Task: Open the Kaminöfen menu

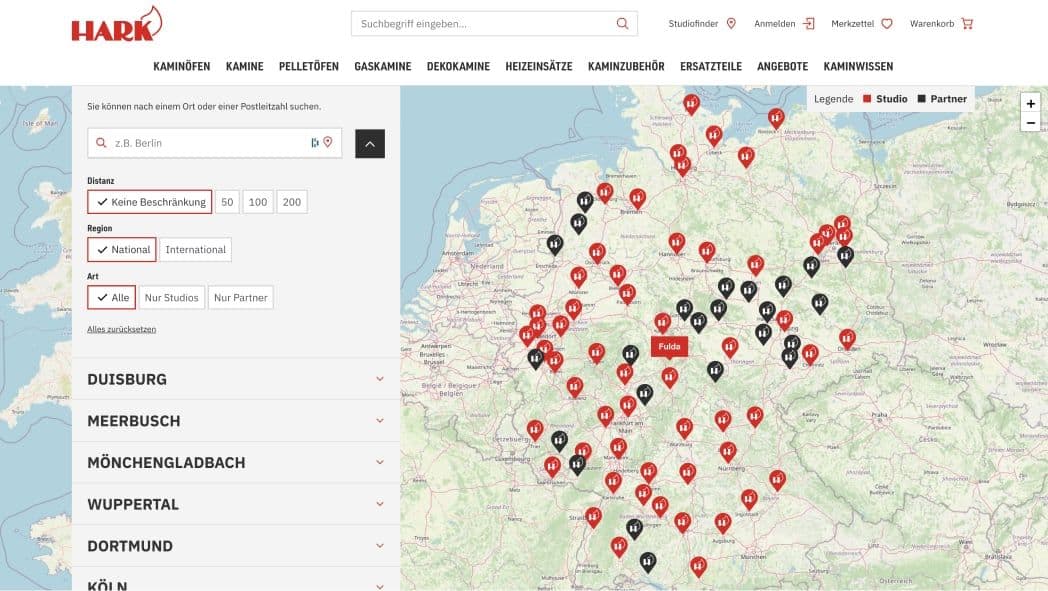Action: pyautogui.click(x=181, y=67)
